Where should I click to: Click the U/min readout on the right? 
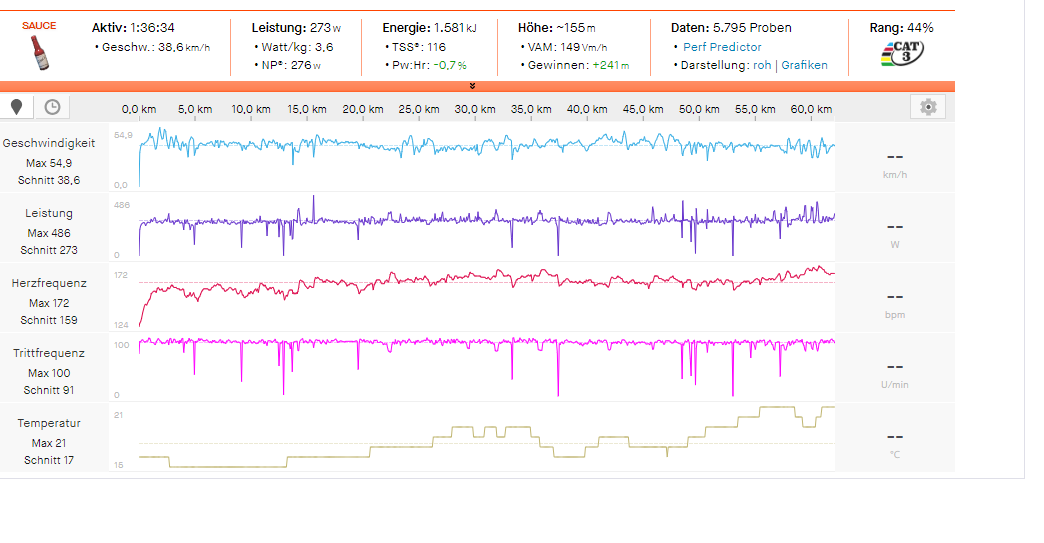895,375
